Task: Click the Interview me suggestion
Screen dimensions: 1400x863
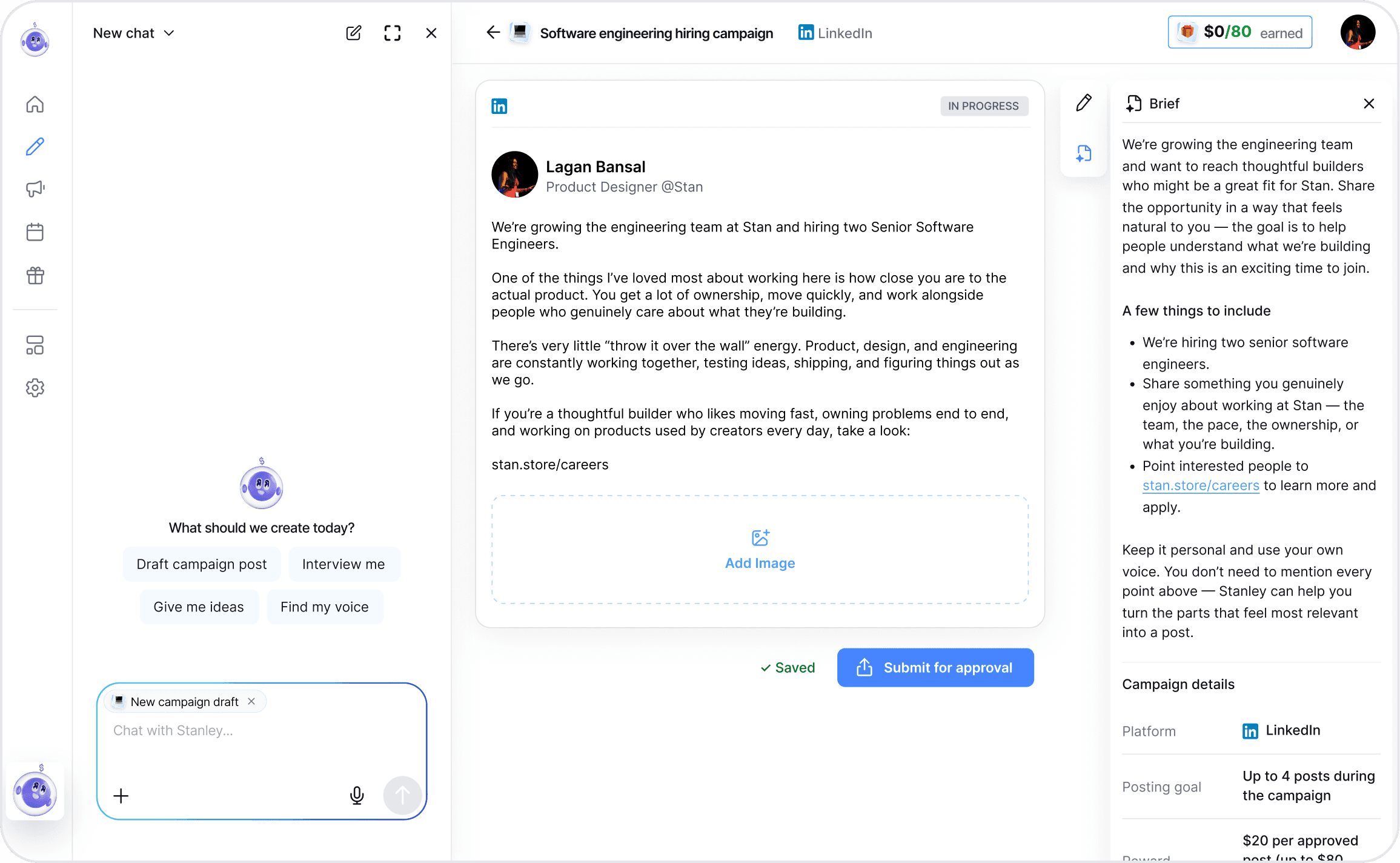Action: [x=343, y=564]
